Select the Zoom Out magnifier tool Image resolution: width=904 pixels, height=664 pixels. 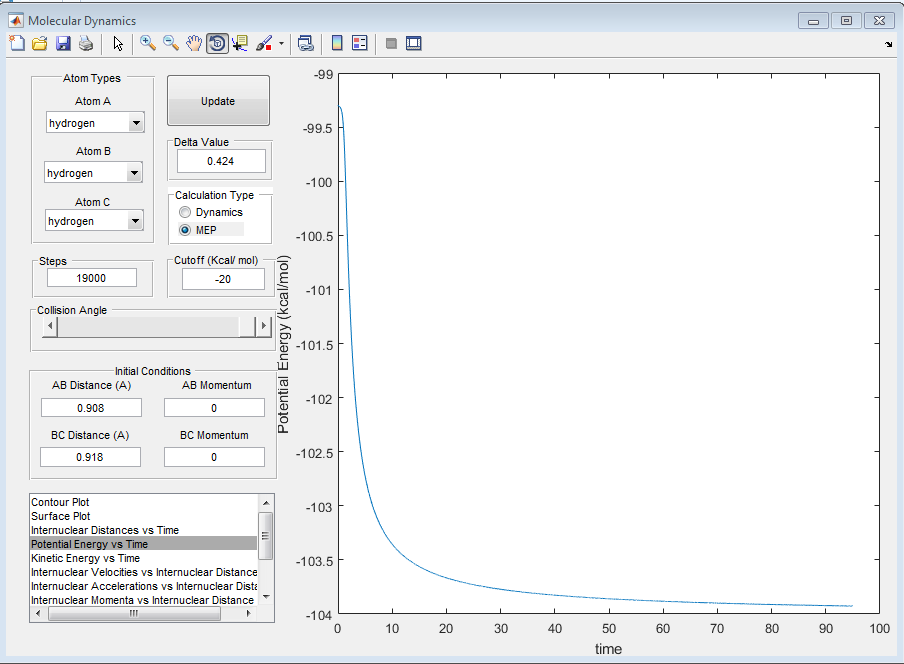(171, 43)
